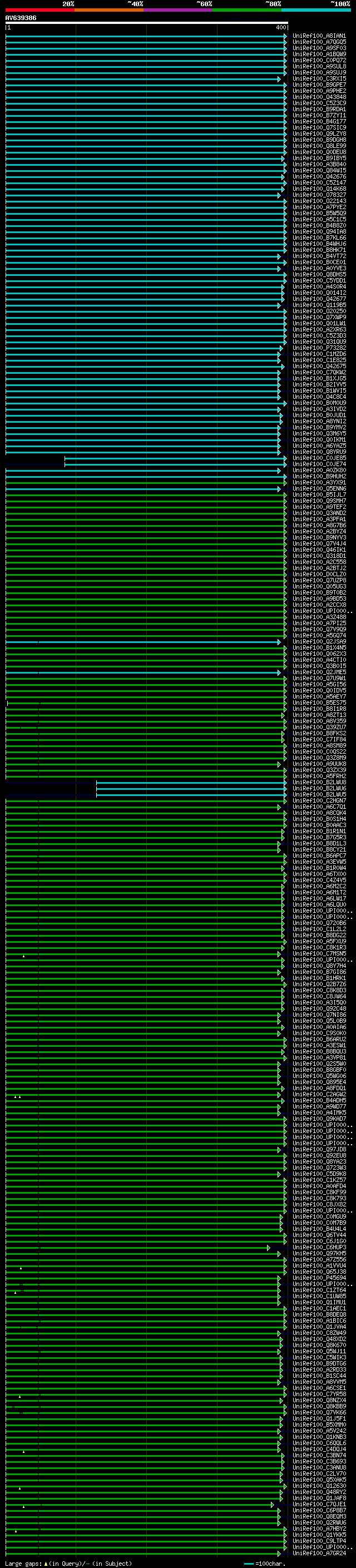Click the red 20% identity legend segment
Viewport: 356px width, 1568px height.
[40, 10]
